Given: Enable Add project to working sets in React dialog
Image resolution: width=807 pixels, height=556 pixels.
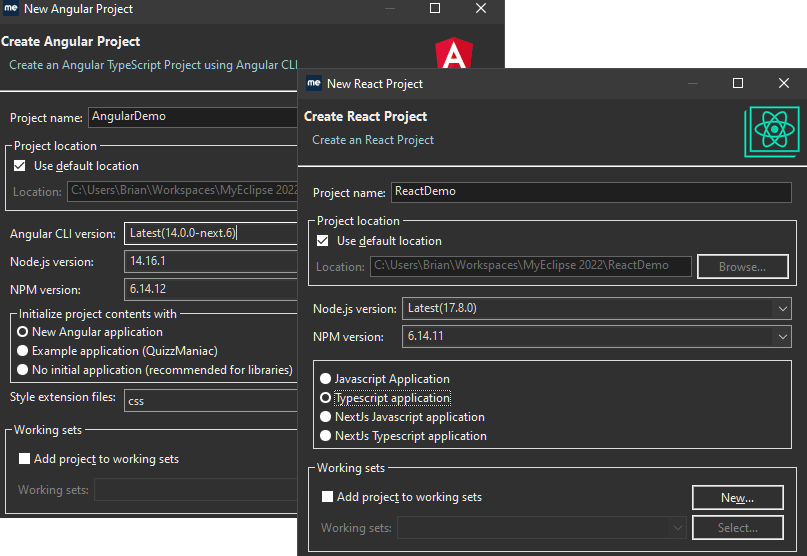Looking at the screenshot, I should coord(327,497).
